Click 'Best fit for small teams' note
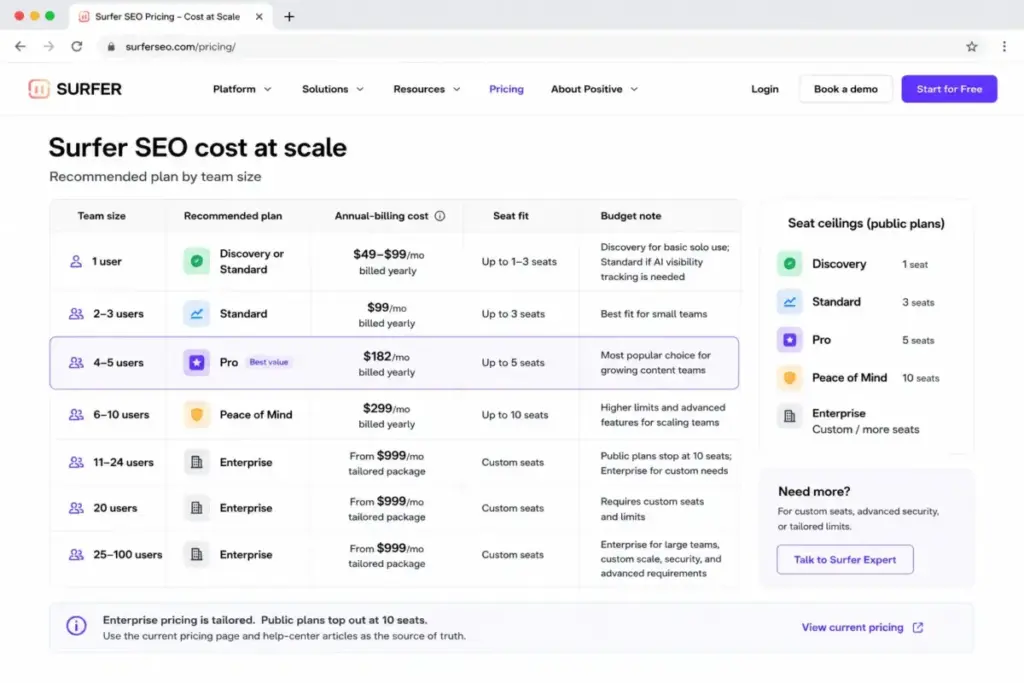Viewport: 1024px width, 683px height. (654, 314)
